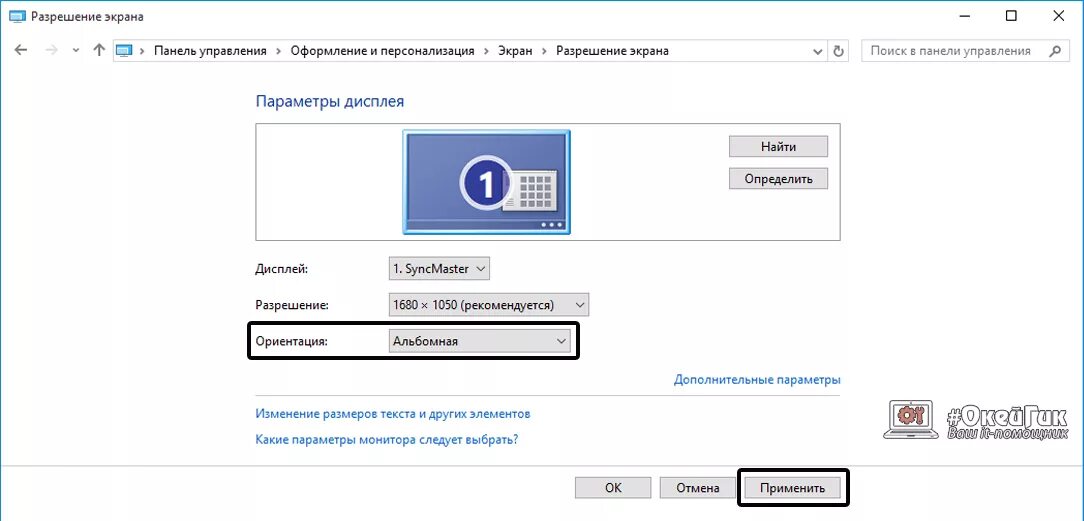Click the monitor icon in address bar
The width and height of the screenshot is (1084, 521).
pos(124,50)
